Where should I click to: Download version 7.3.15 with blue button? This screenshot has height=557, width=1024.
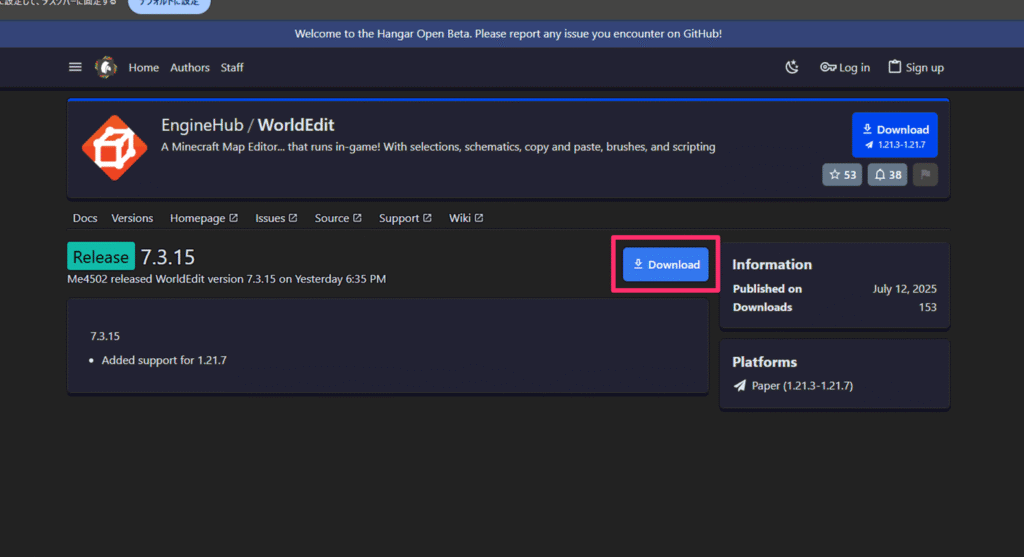tap(665, 264)
